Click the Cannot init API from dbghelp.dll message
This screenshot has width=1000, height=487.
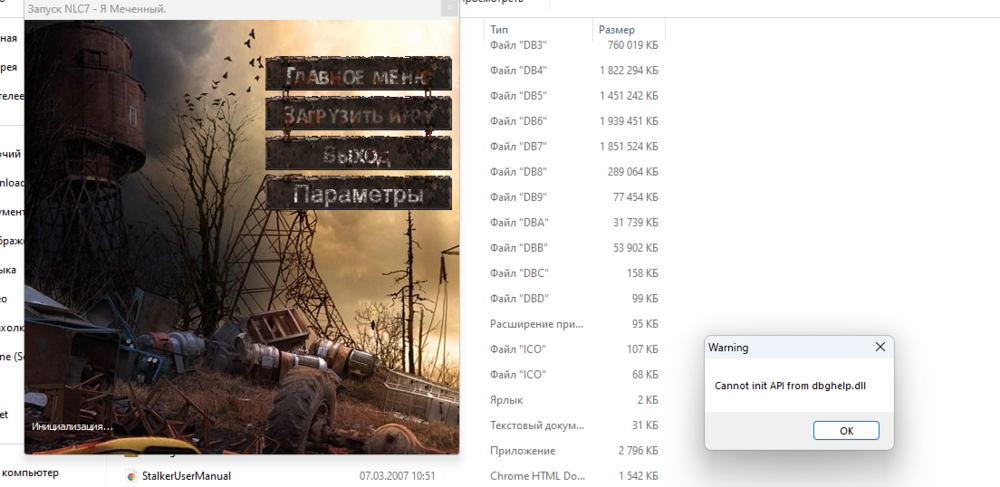790,386
